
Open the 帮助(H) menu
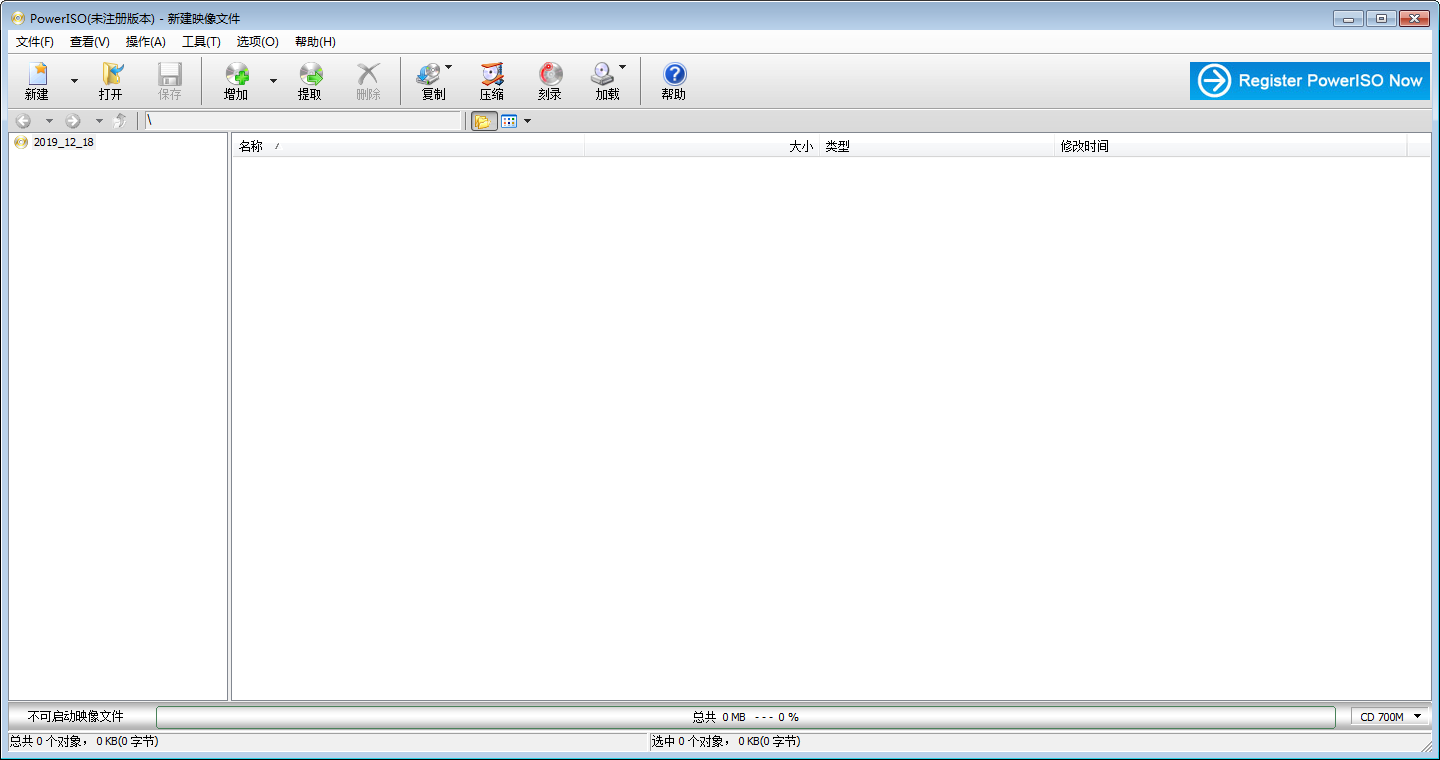point(315,42)
